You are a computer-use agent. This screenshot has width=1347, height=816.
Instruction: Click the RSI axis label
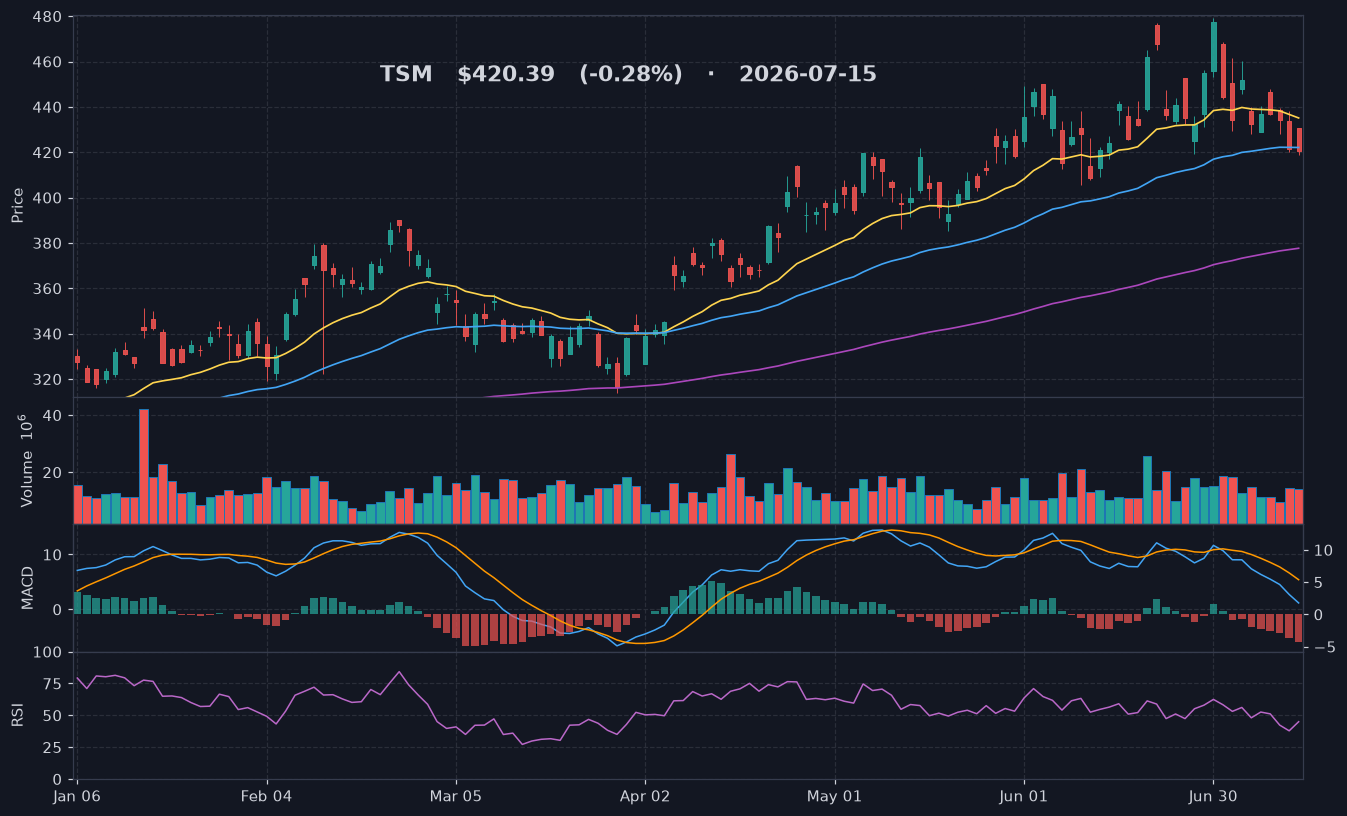tap(17, 716)
